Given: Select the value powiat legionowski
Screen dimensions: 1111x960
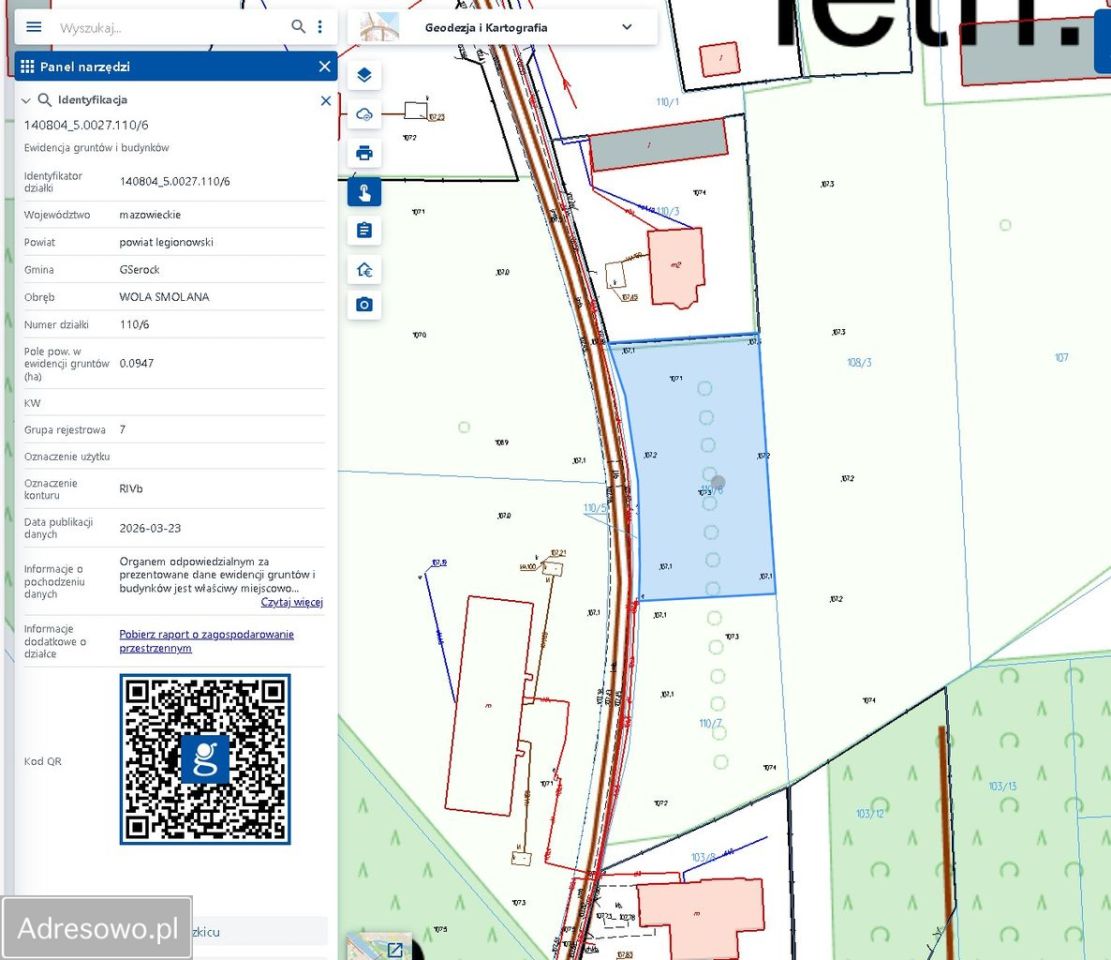Looking at the screenshot, I should click(167, 242).
